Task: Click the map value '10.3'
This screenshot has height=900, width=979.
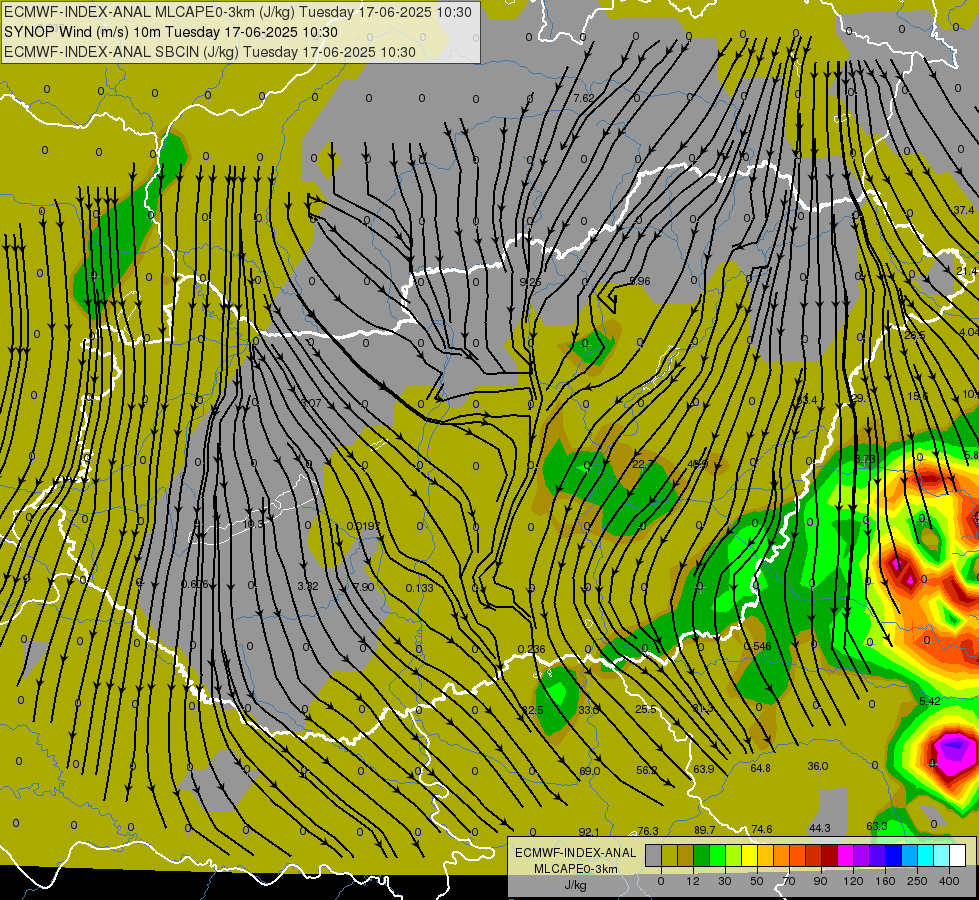Action: pos(253,524)
